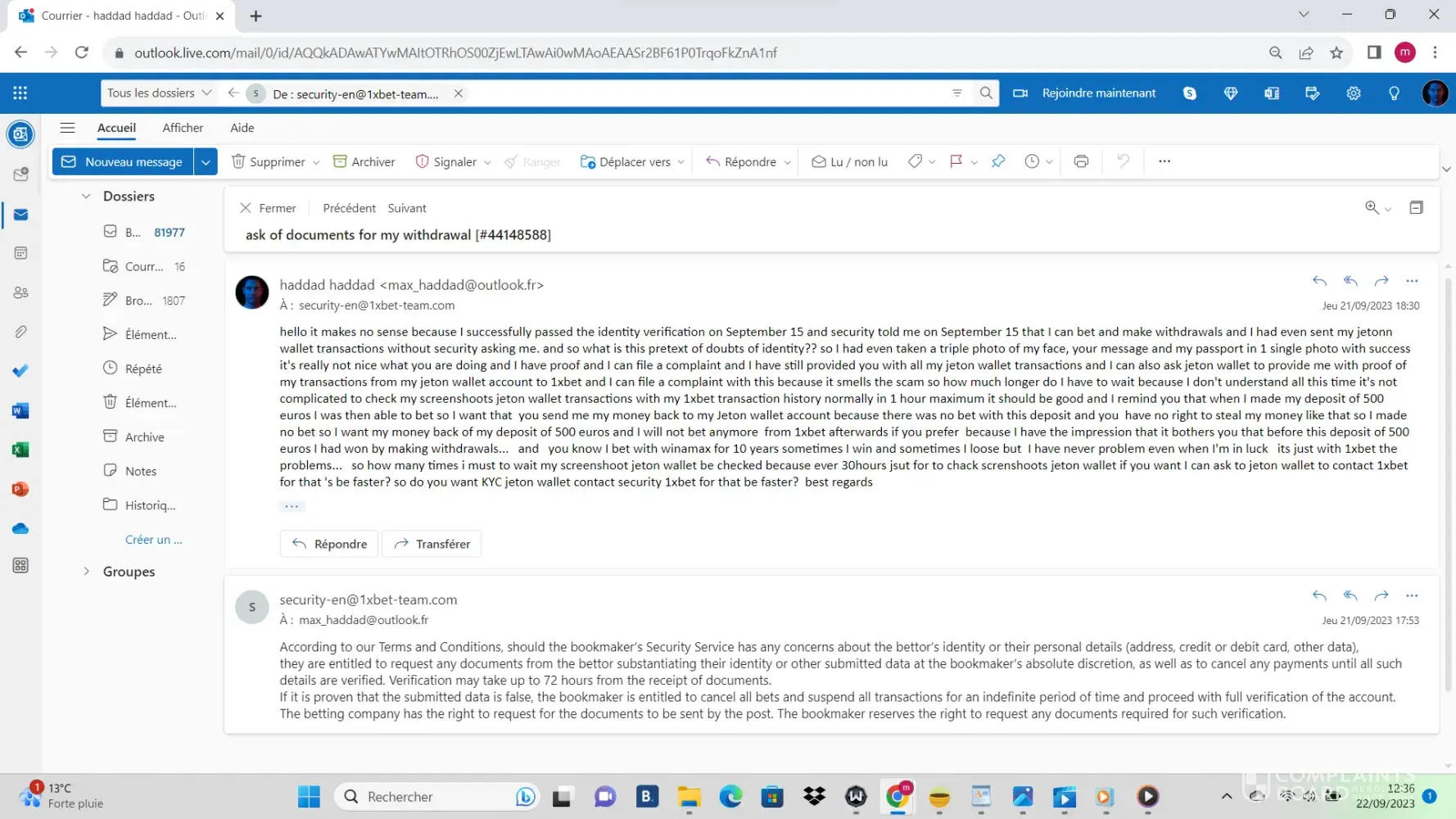
Task: Open the Aide tab
Action: pyautogui.click(x=242, y=128)
